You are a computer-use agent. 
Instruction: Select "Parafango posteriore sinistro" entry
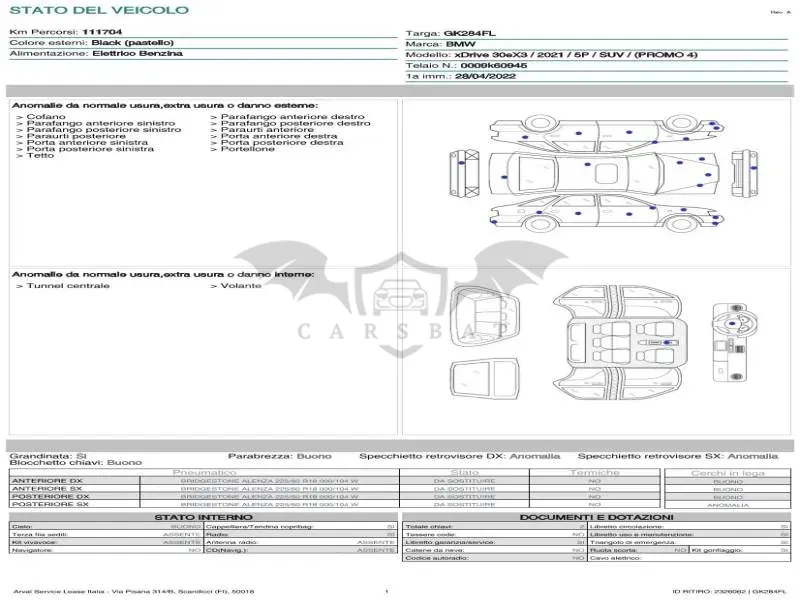pyautogui.click(x=104, y=130)
